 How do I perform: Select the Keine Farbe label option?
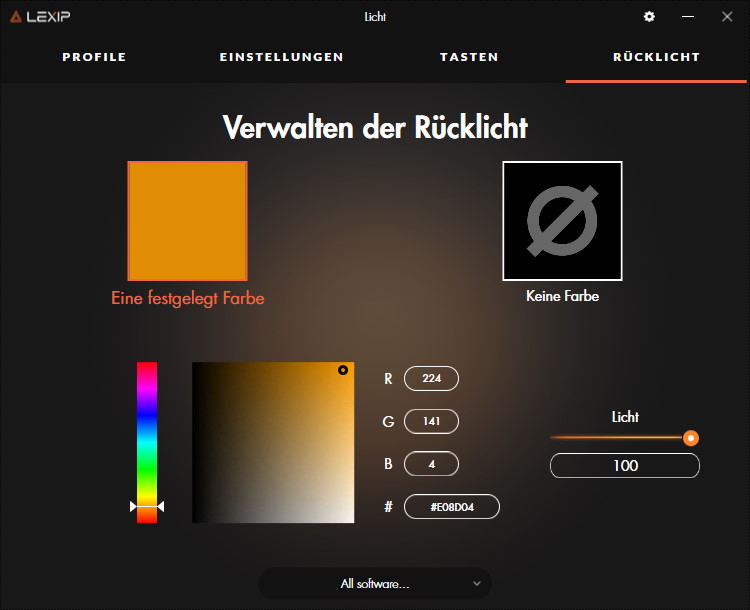tap(562, 296)
